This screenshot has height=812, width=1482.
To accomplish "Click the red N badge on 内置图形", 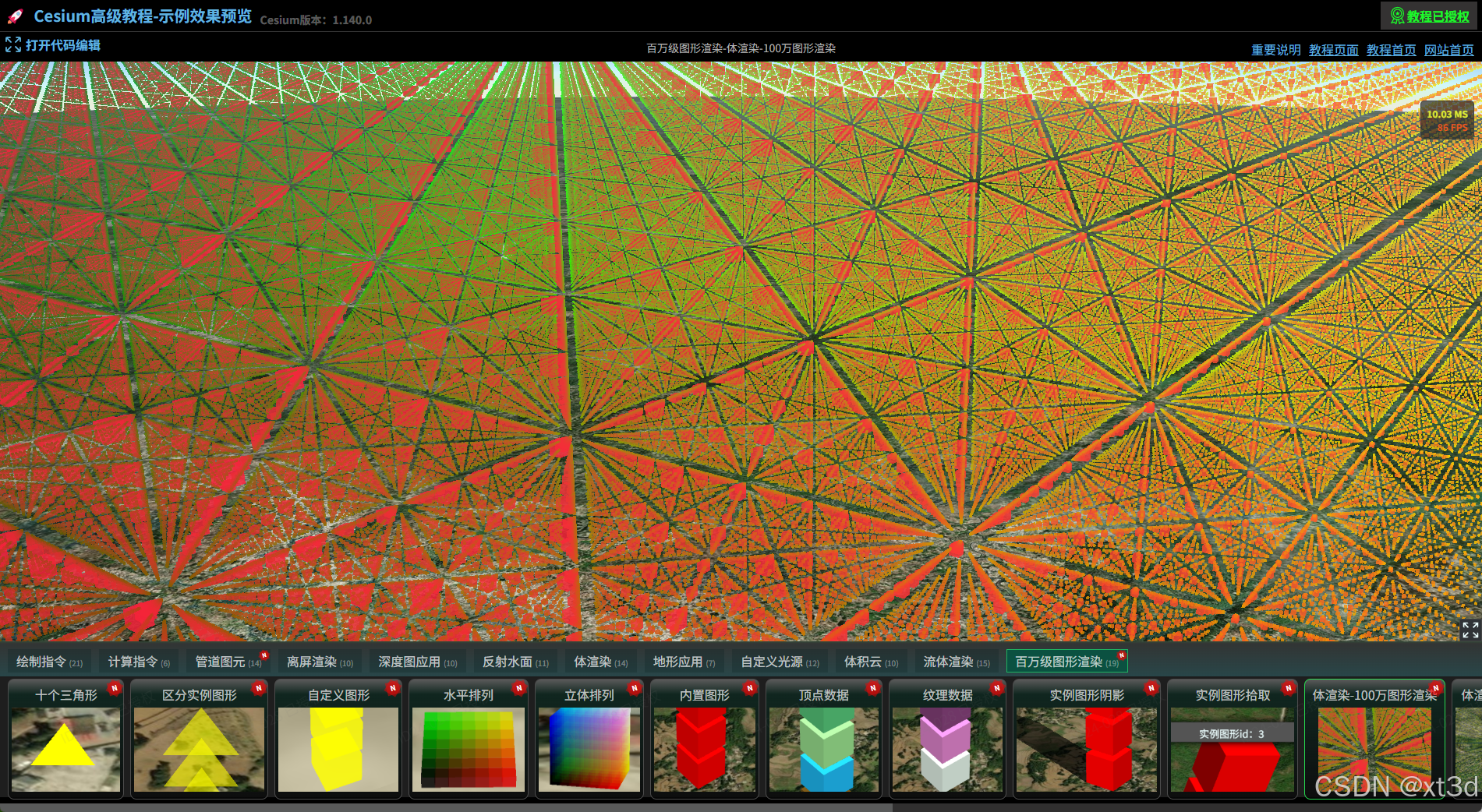I will [750, 688].
